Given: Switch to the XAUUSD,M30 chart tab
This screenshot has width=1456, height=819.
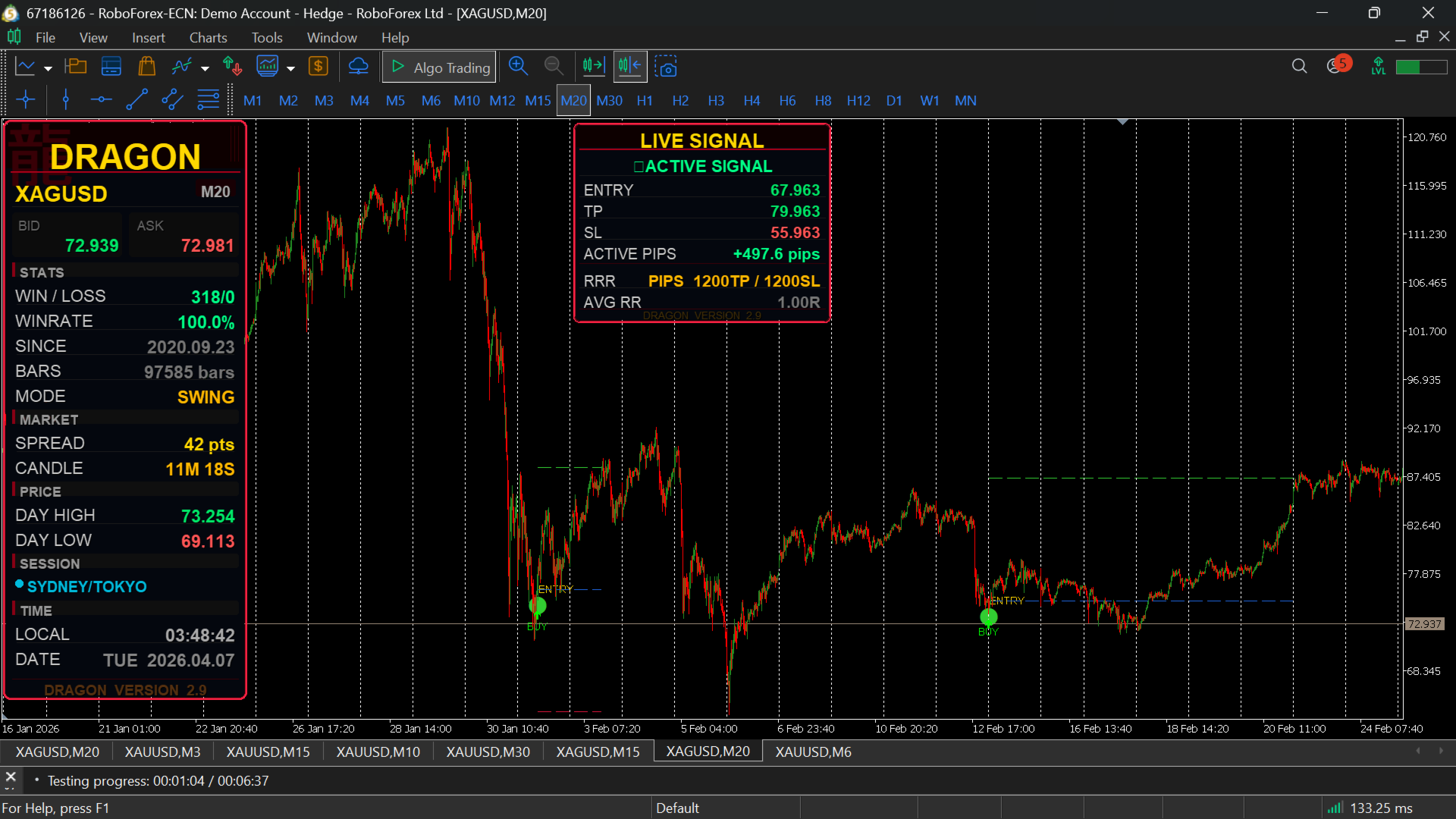Looking at the screenshot, I should [x=488, y=752].
